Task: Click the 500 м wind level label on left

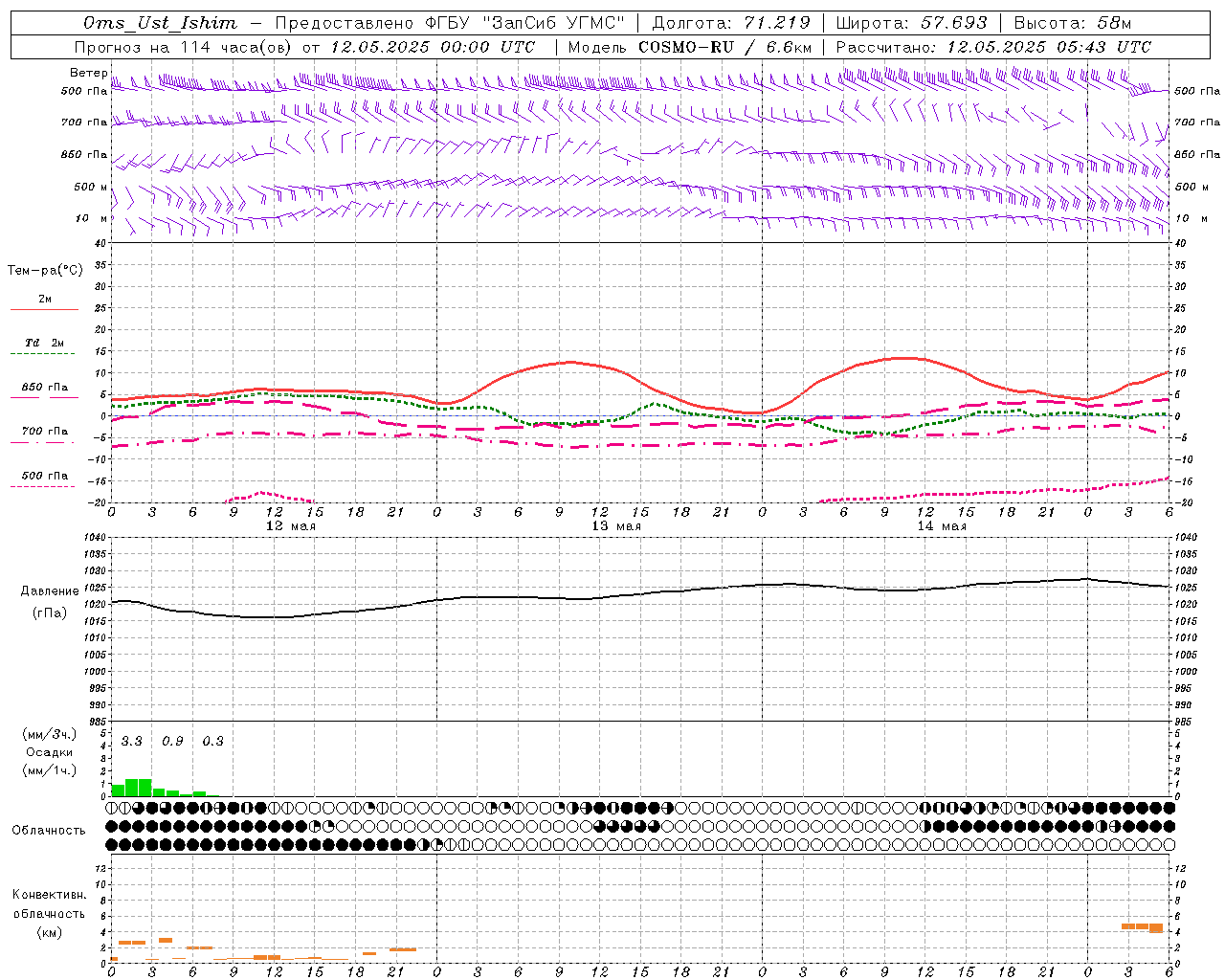Action: 92,187
